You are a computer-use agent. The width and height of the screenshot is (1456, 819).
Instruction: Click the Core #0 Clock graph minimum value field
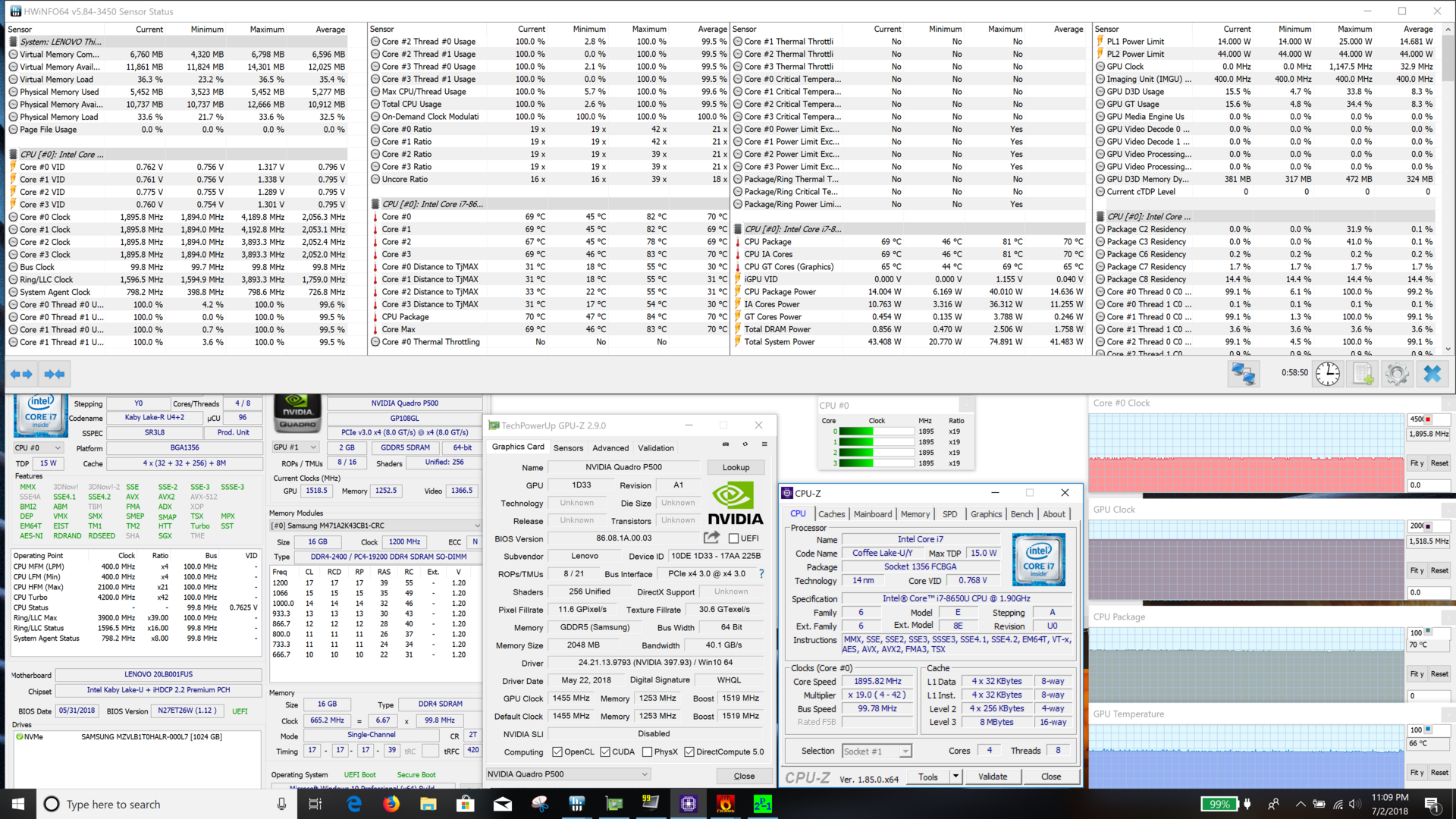(1429, 485)
